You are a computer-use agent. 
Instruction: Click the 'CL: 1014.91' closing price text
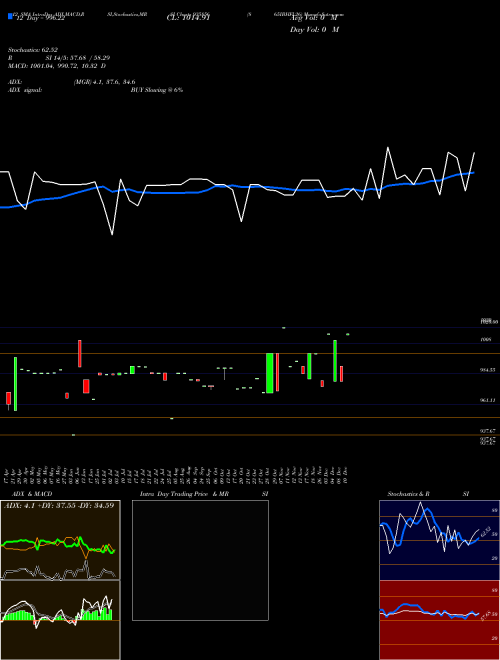pos(188,18)
